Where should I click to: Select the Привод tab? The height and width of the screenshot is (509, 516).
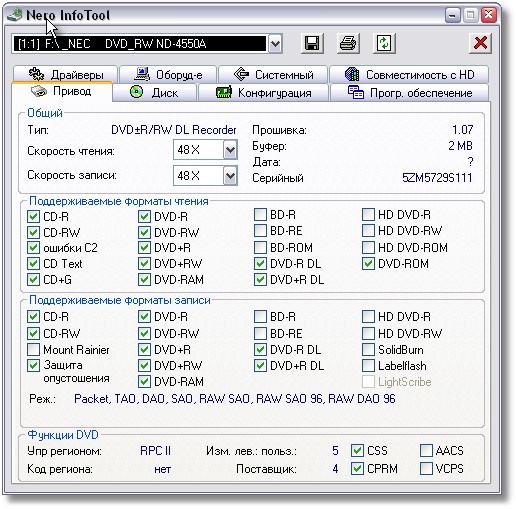(x=62, y=91)
